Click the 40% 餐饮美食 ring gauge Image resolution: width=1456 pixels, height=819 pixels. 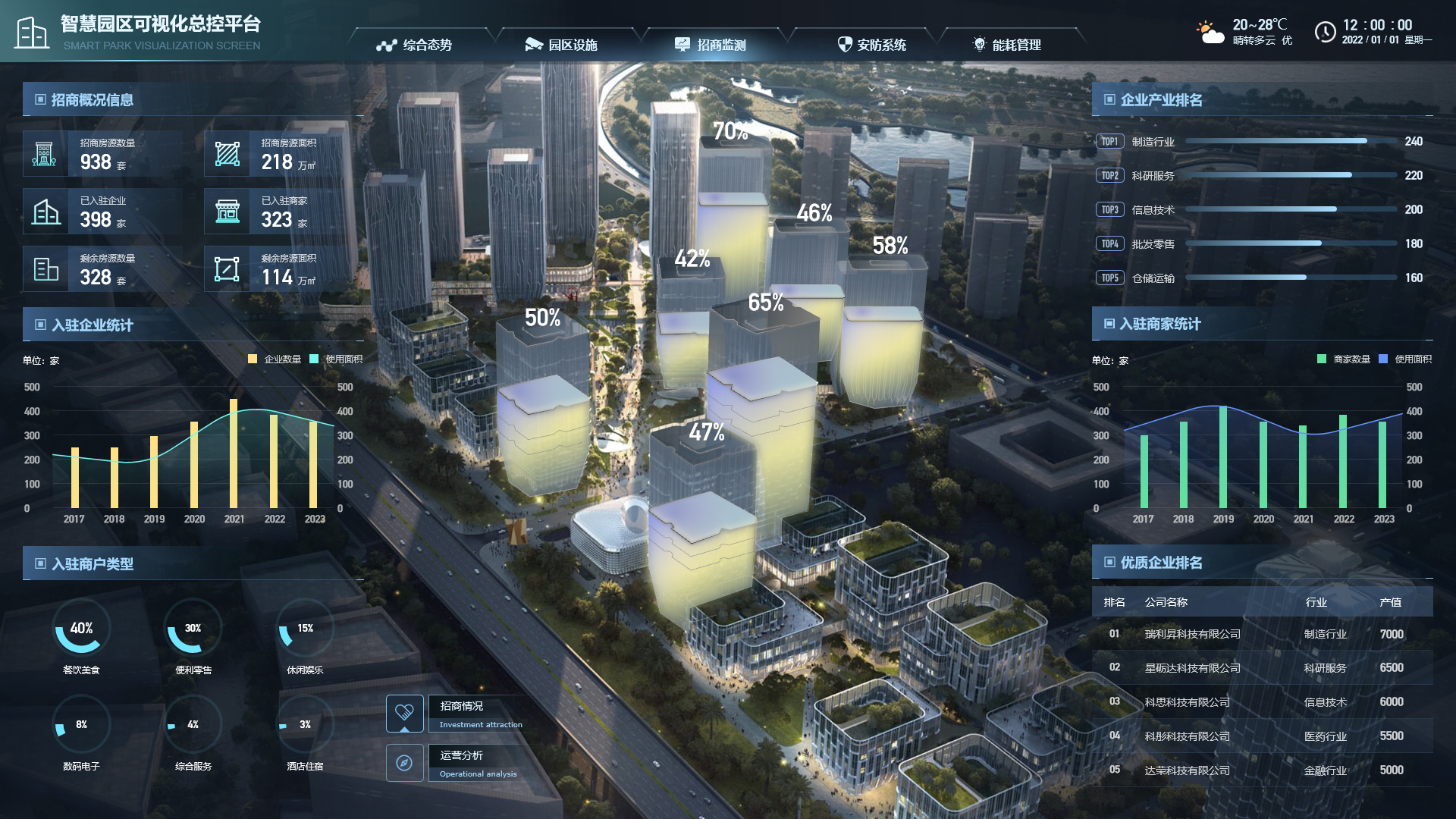81,627
